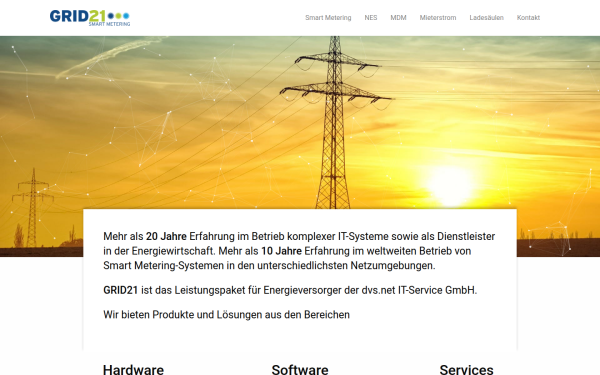The width and height of the screenshot is (600, 375).
Task: Go to the NES navigation link
Action: (370, 18)
